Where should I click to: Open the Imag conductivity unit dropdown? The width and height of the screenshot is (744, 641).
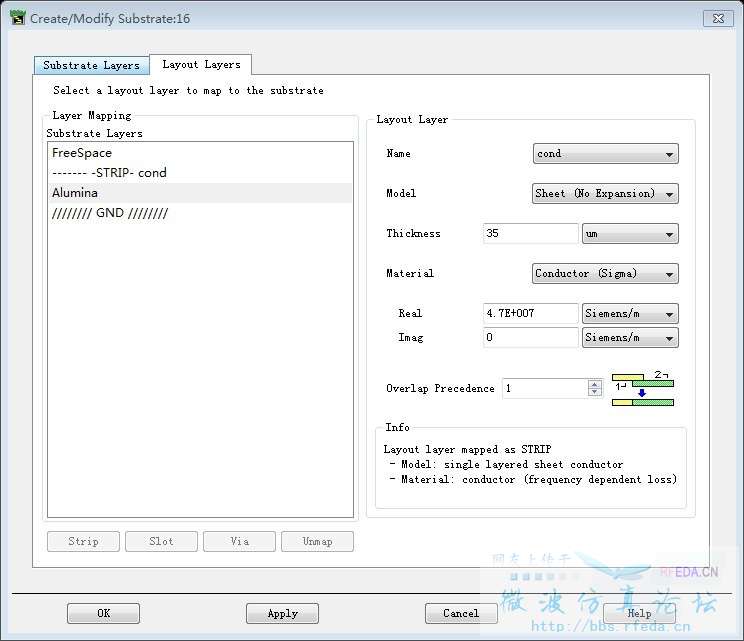[x=629, y=338]
